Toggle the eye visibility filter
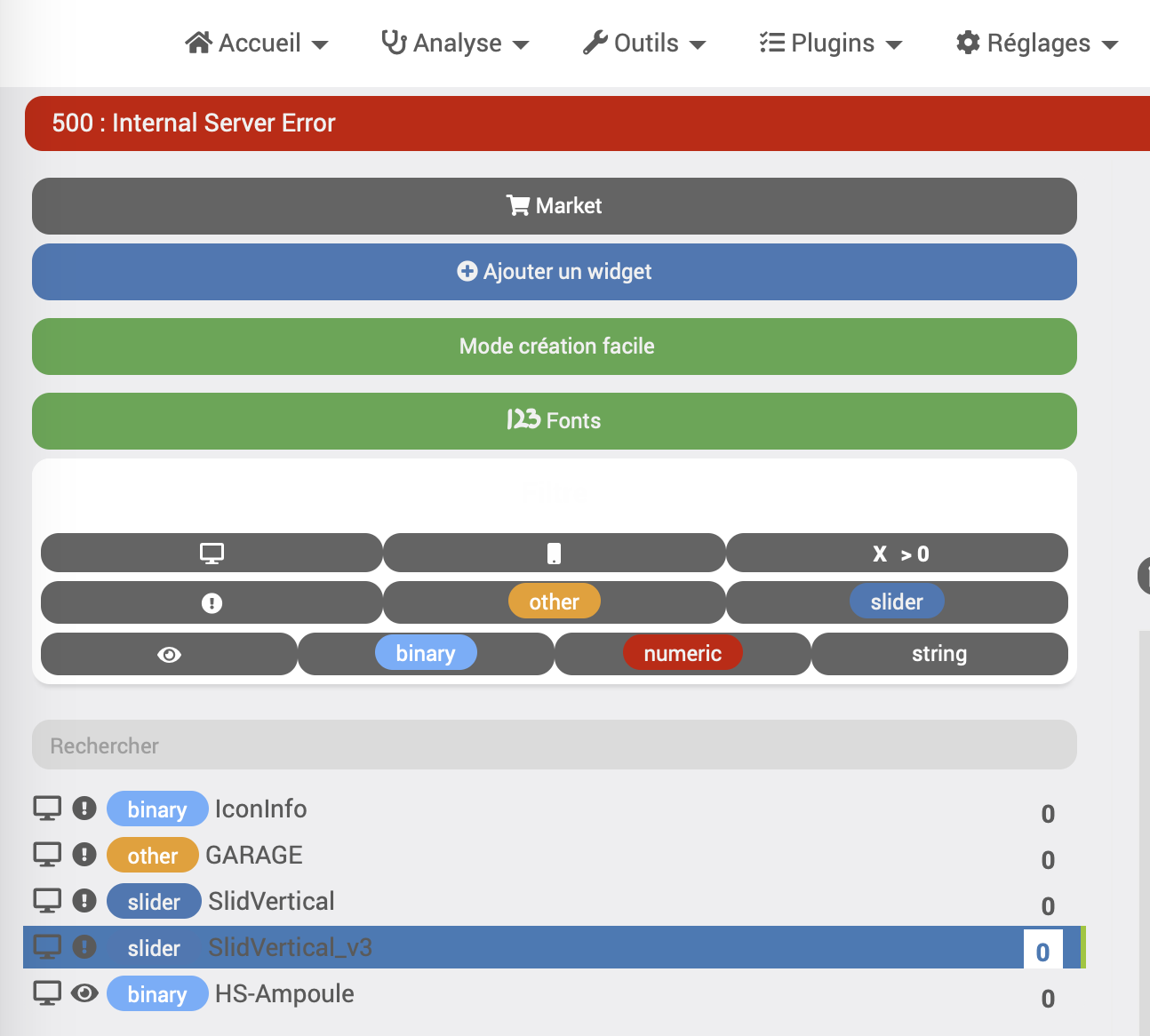 (169, 654)
